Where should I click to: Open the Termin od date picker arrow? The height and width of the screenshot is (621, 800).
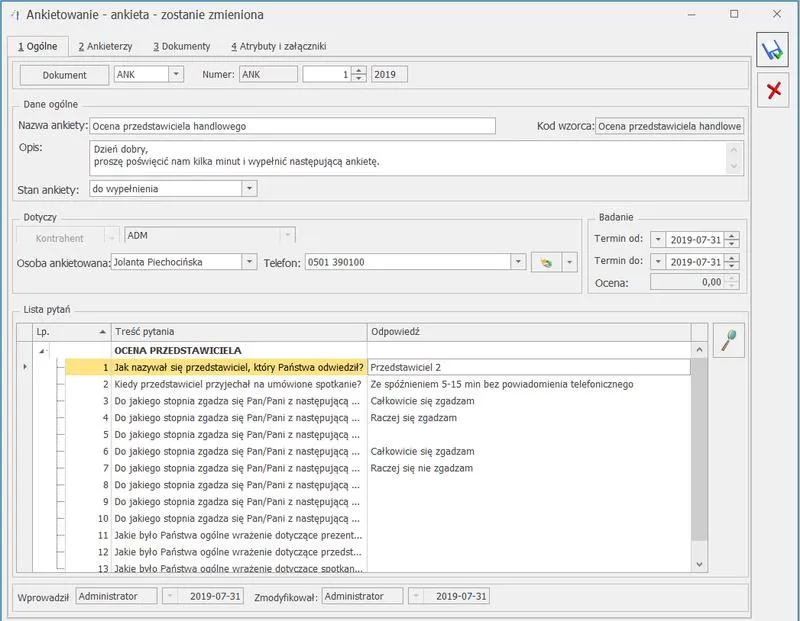tap(657, 239)
